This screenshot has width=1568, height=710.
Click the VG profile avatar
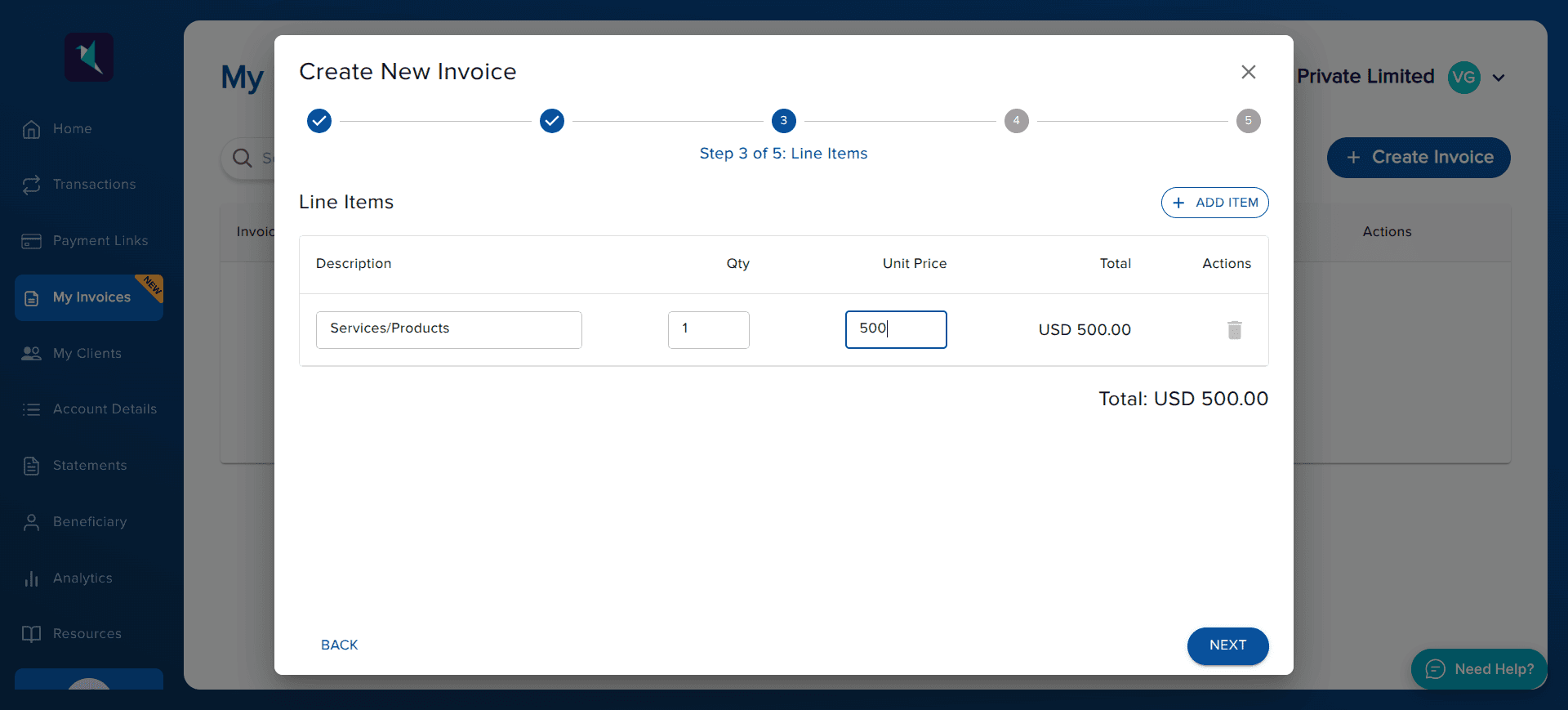coord(1463,78)
